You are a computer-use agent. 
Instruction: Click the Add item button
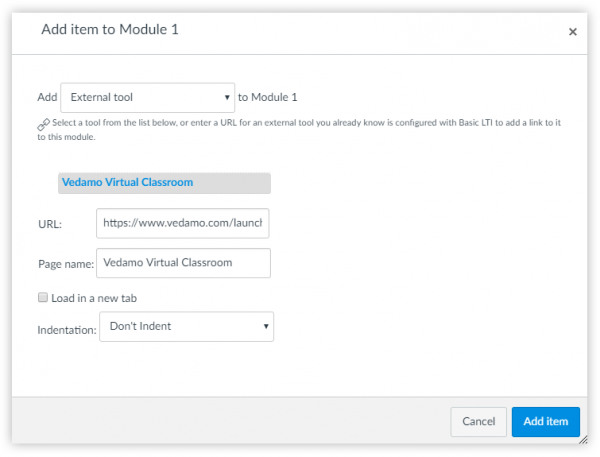click(546, 422)
